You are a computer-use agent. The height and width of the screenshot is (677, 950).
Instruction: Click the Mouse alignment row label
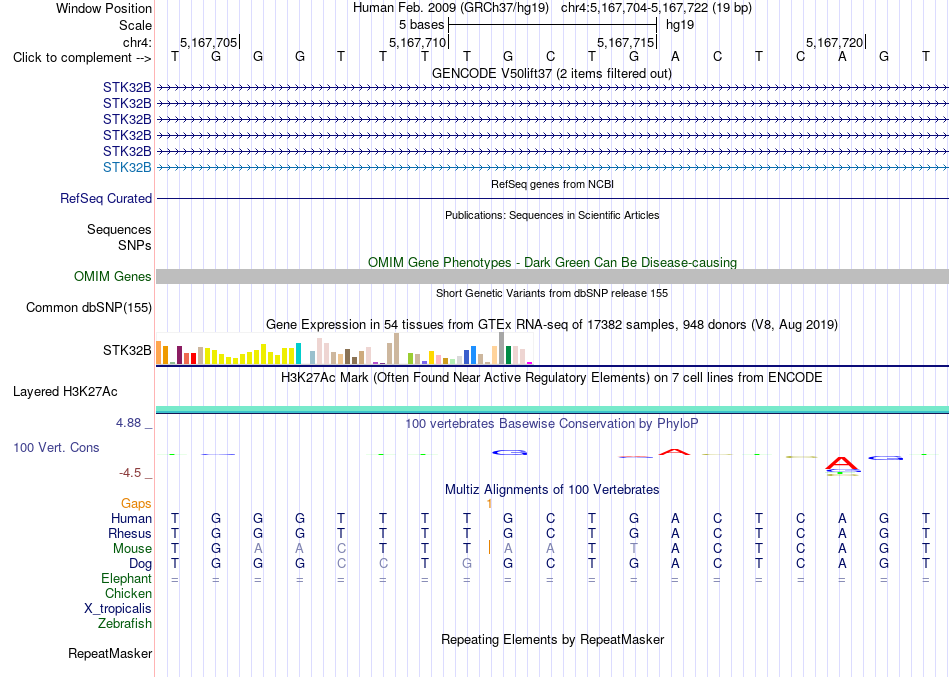click(x=132, y=549)
